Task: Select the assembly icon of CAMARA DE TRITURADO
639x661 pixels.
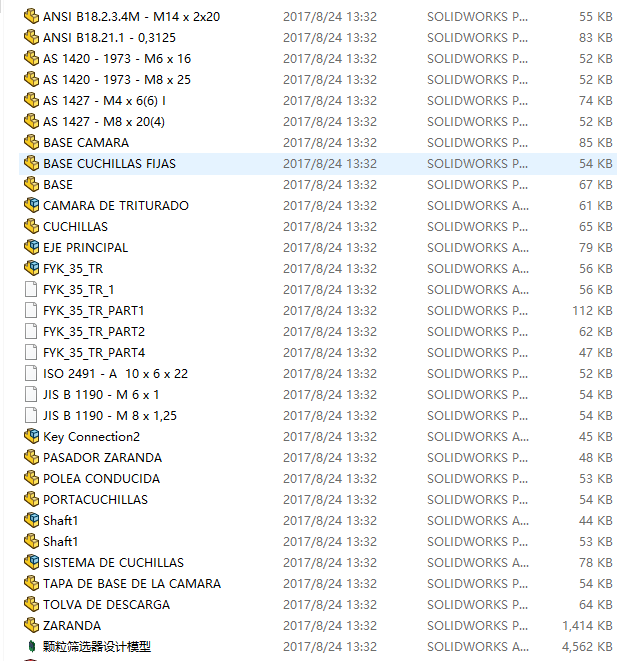Action: (x=31, y=205)
